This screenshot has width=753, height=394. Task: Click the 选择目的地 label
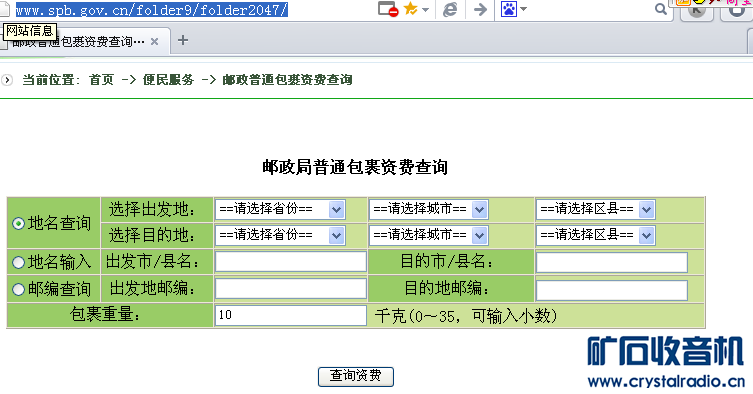tap(152, 235)
